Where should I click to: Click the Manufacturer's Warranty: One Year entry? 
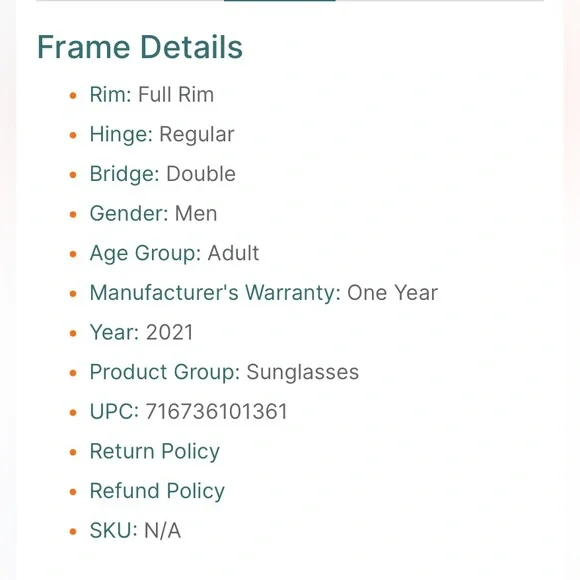264,293
